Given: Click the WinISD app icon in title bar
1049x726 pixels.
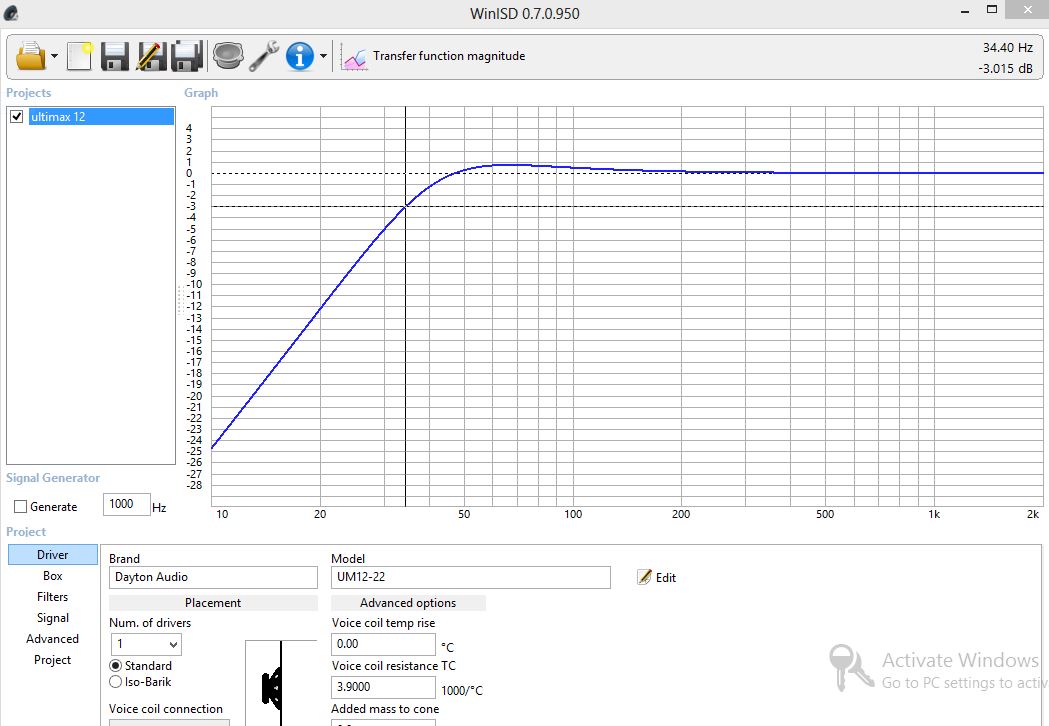Looking at the screenshot, I should pos(11,13).
